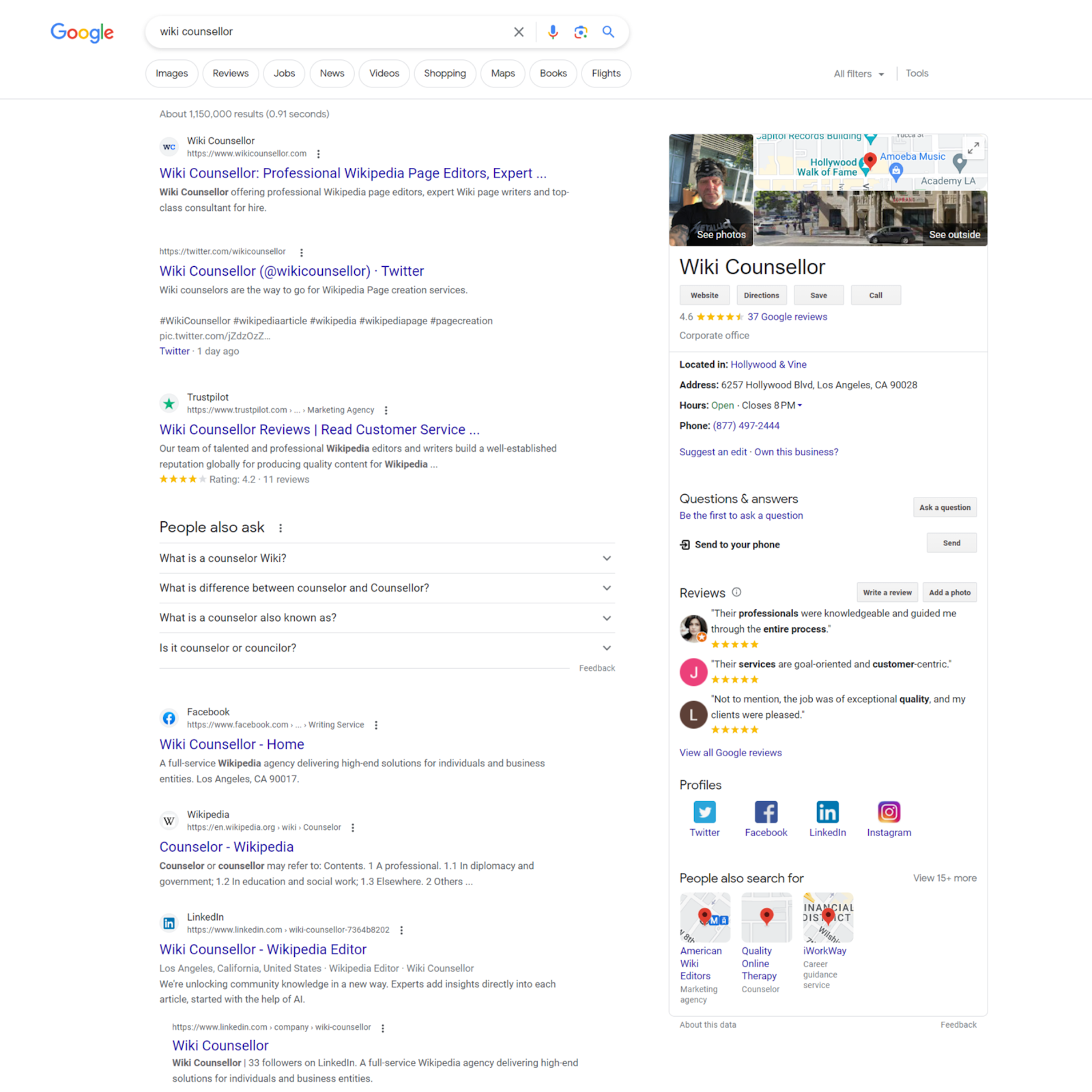Click the Suggest an edit link
The image size is (1092, 1092).
point(713,452)
